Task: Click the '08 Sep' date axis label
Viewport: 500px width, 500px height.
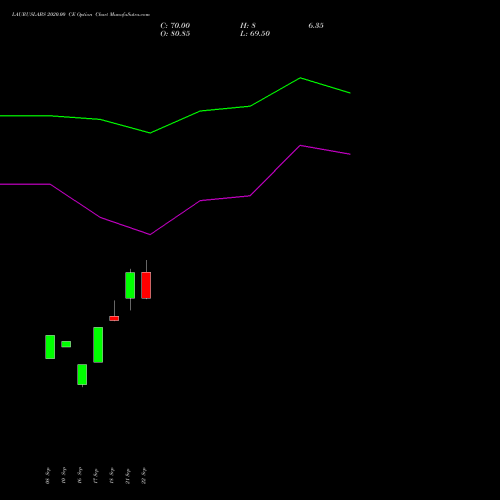Action: click(48, 476)
